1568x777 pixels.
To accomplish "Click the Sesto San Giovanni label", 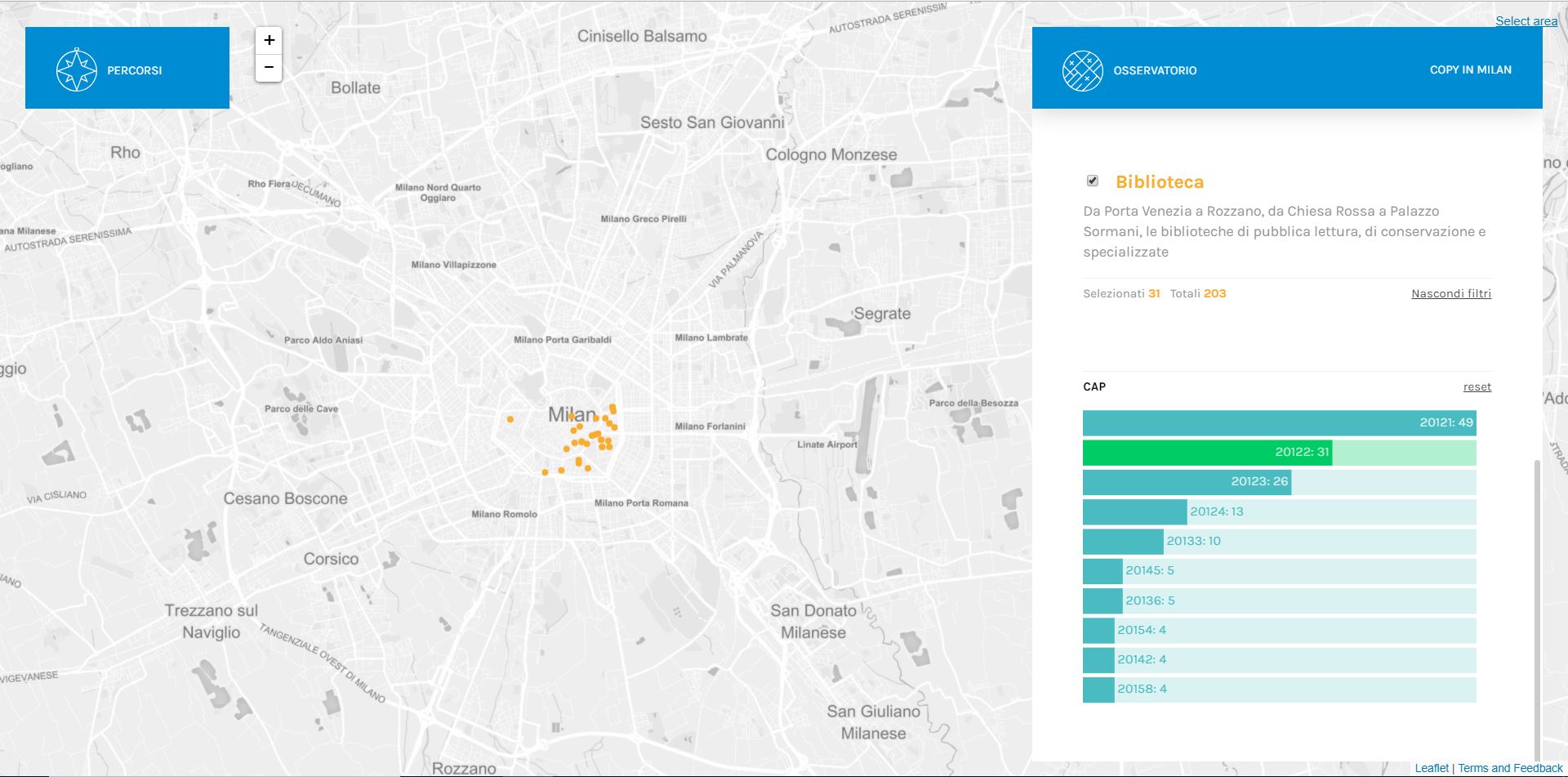I will point(712,123).
